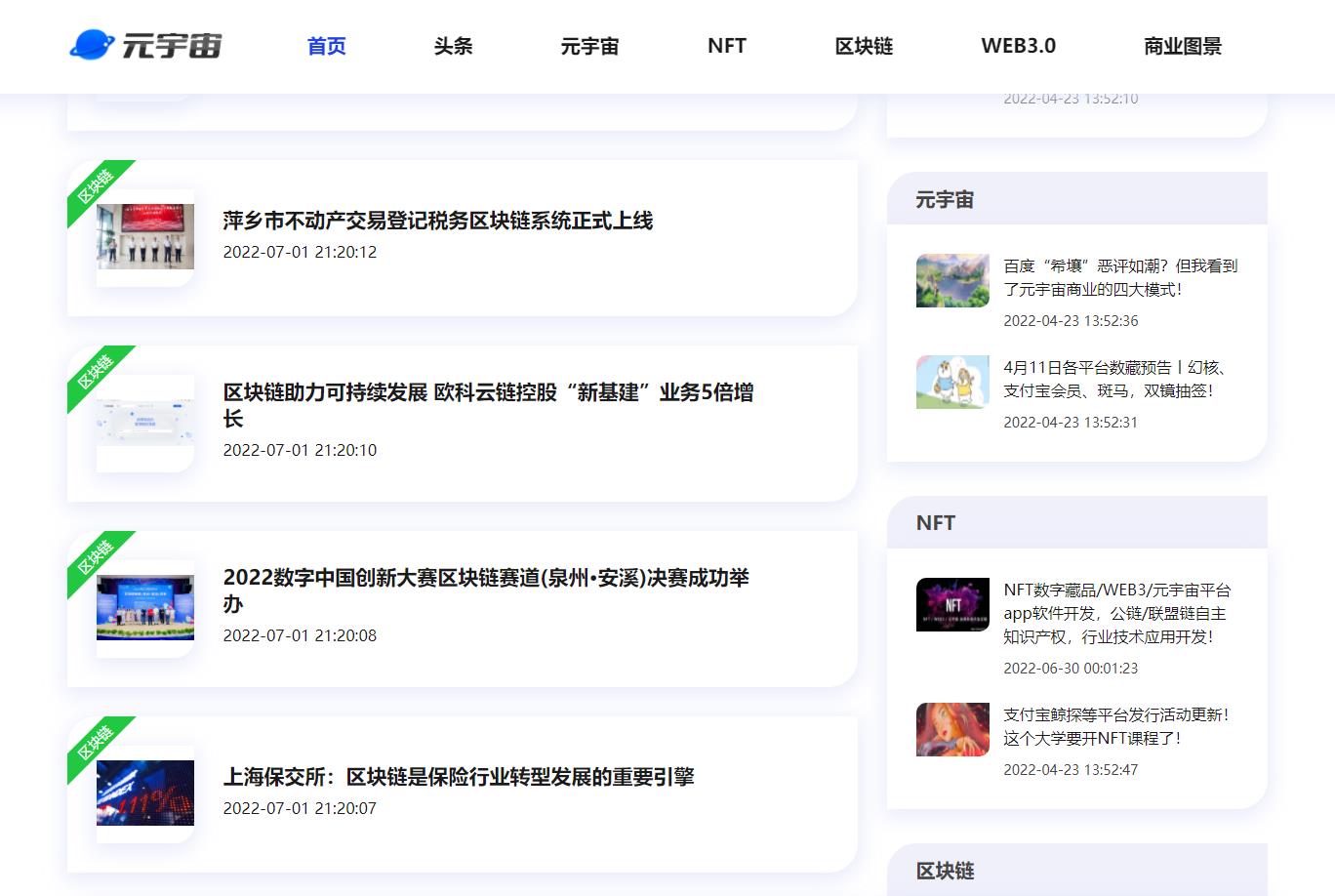Image resolution: width=1335 pixels, height=896 pixels.
Task: Switch to 区块链 in the top navigation
Action: point(864,46)
